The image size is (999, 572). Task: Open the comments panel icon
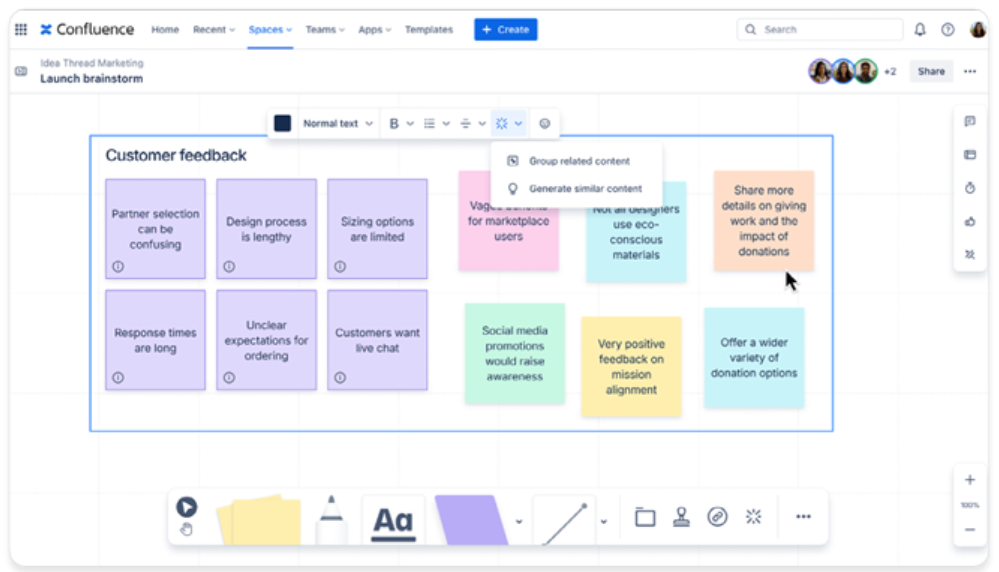[x=969, y=122]
